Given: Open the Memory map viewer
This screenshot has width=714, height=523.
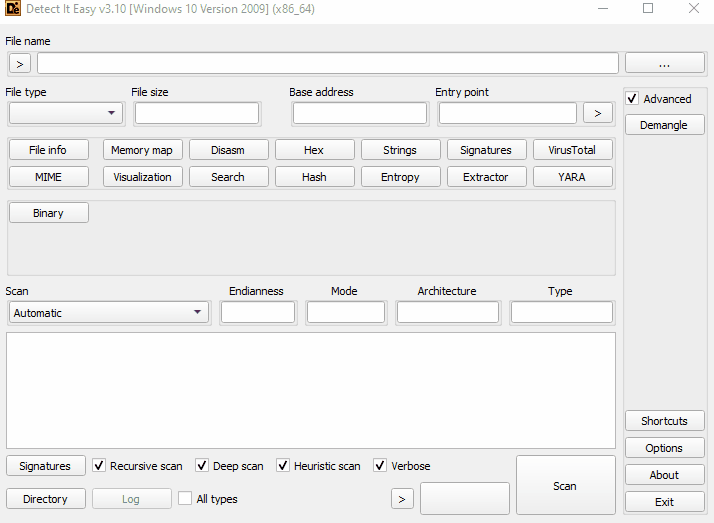Looking at the screenshot, I should 142,150.
